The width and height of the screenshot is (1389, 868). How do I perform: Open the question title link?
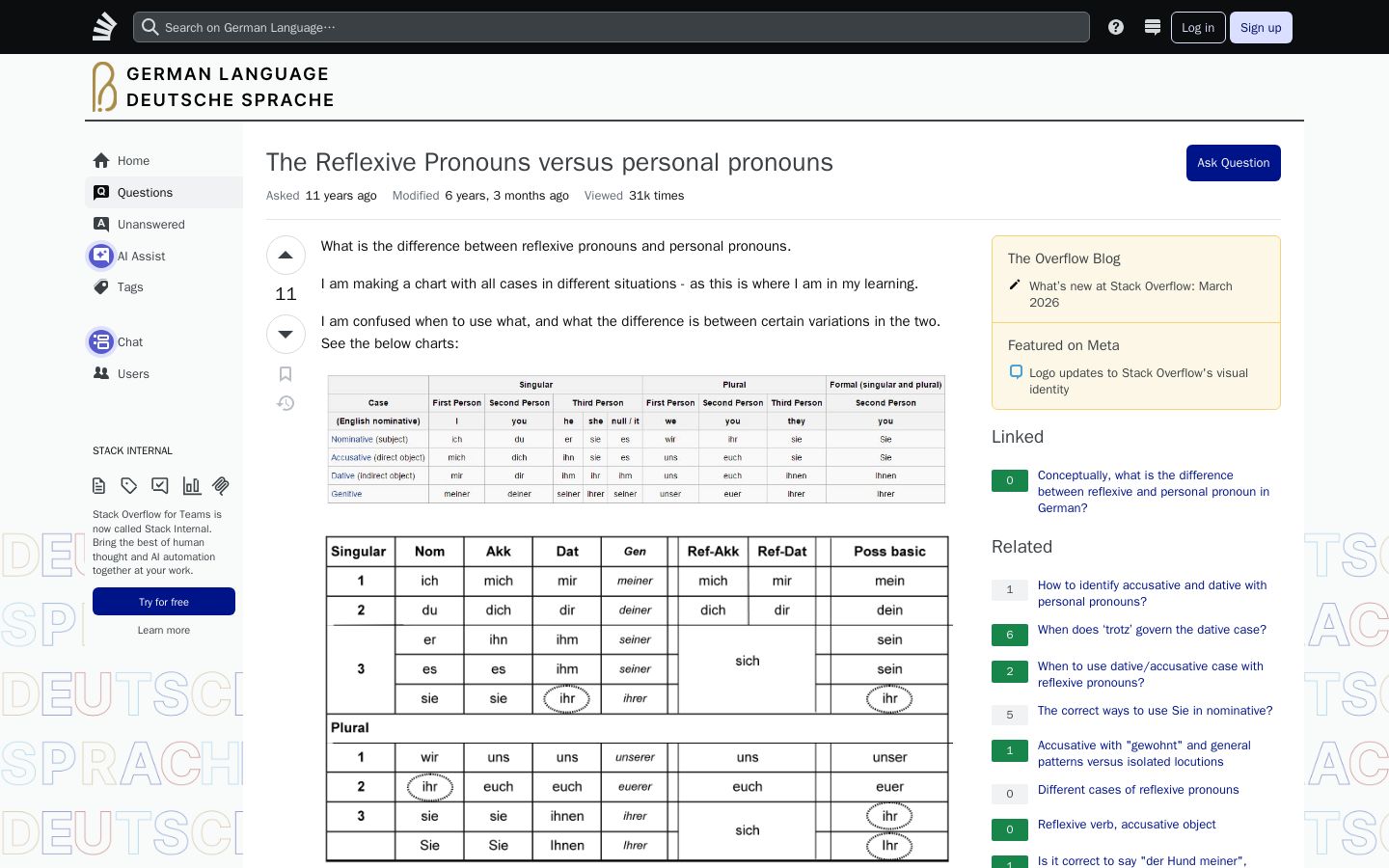pyautogui.click(x=550, y=162)
